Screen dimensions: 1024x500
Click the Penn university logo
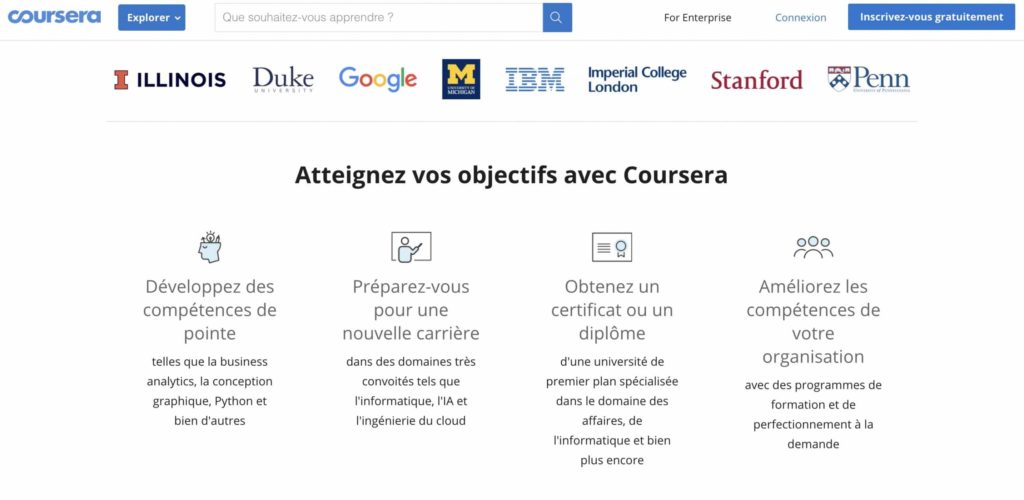pos(868,80)
